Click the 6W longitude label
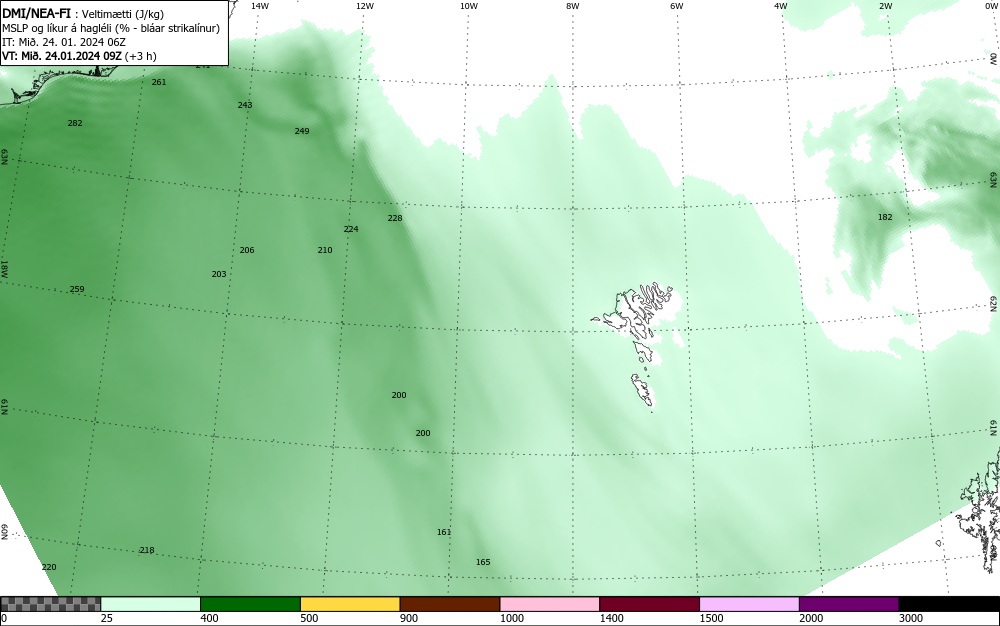The image size is (1000, 626). point(677,6)
